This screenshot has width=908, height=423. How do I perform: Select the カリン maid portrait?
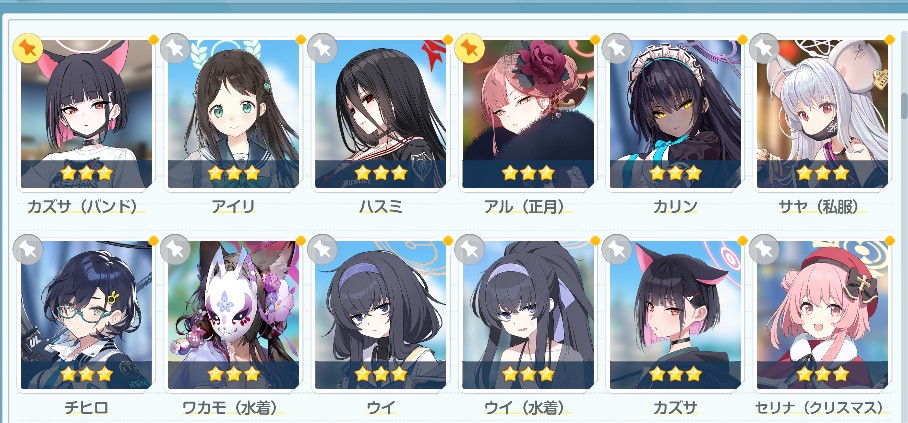pos(675,114)
